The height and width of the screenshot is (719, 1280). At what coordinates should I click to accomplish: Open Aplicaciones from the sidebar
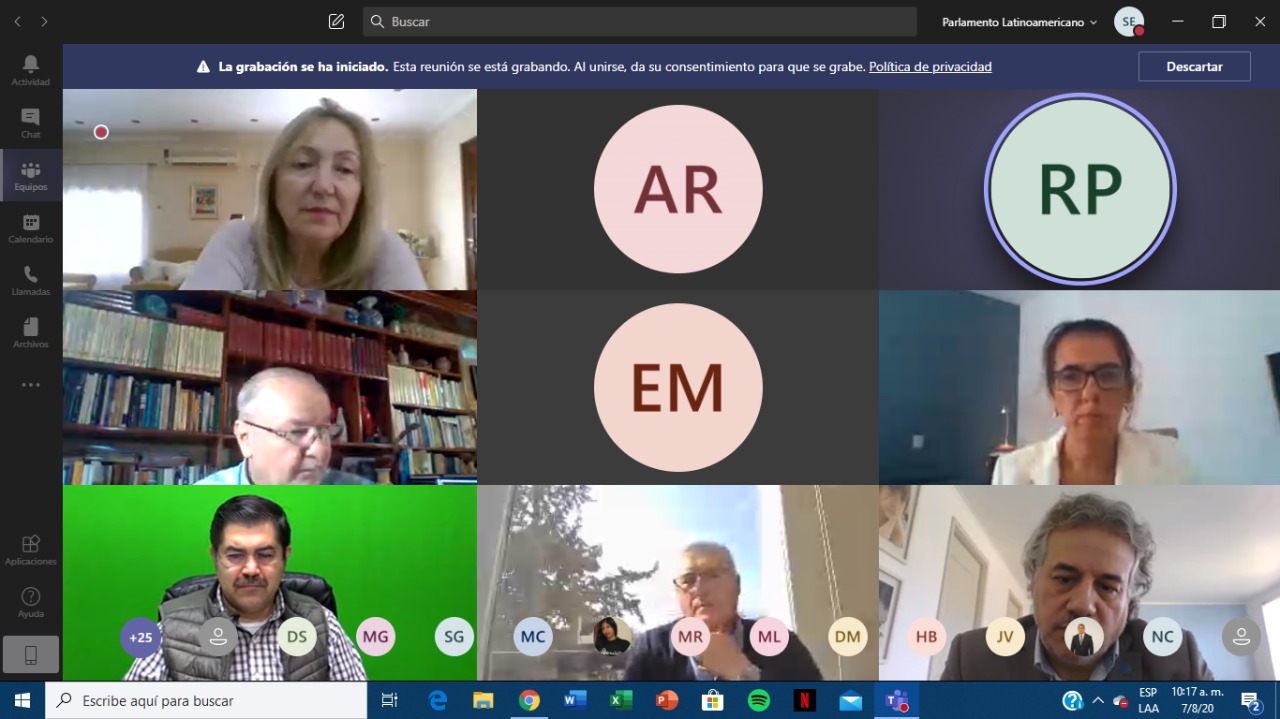31,550
